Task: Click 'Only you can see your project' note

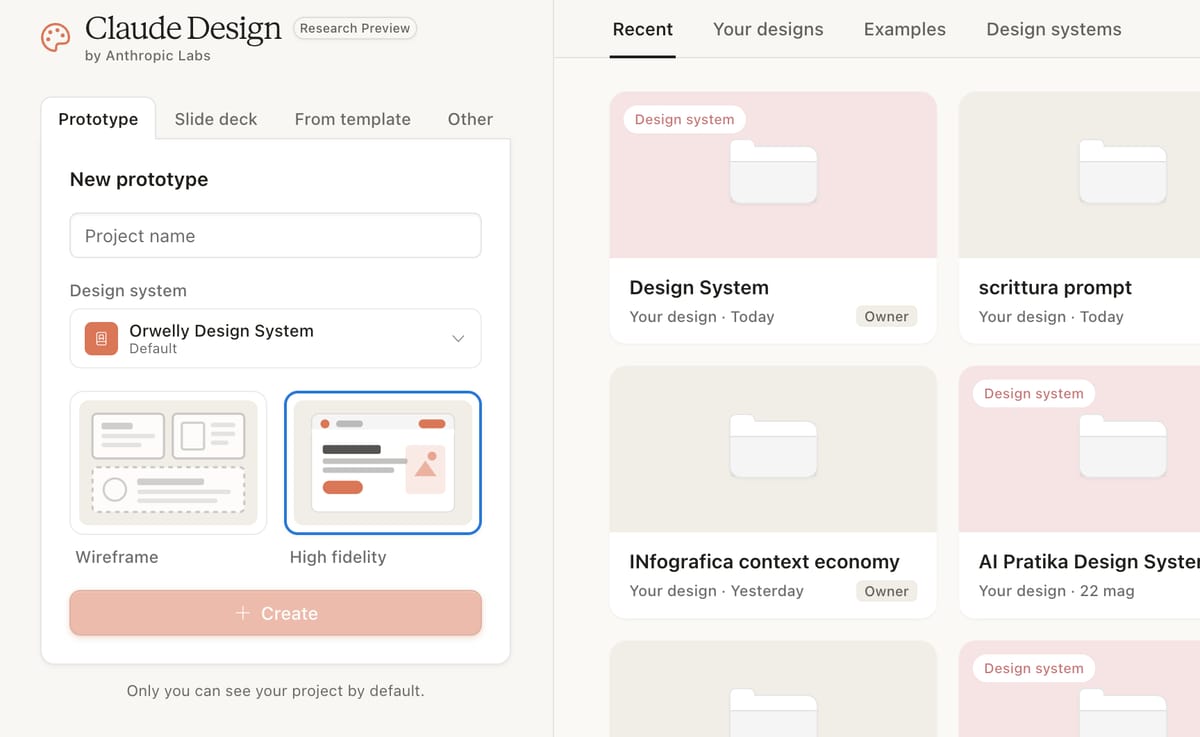Action: [275, 691]
